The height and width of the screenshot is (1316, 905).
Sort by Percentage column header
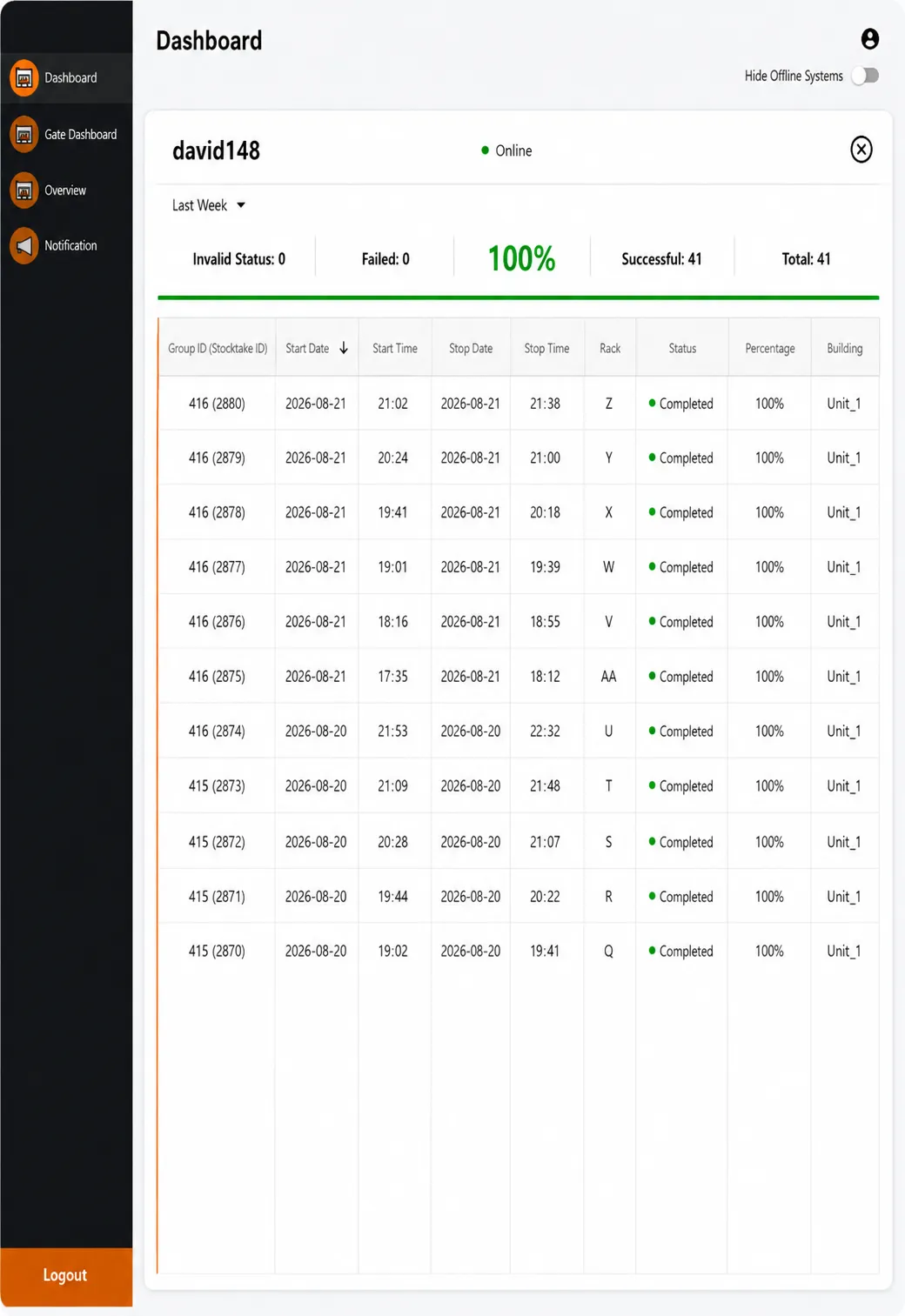tap(770, 348)
